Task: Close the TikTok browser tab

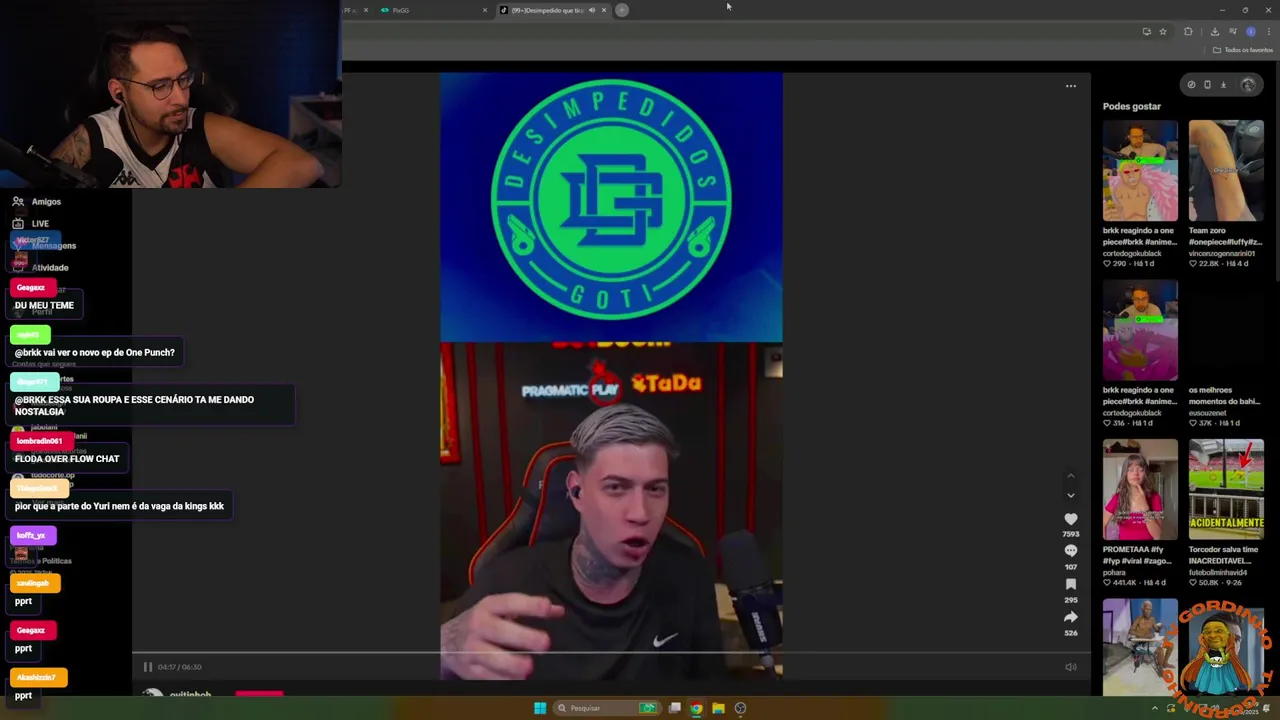Action: pyautogui.click(x=604, y=10)
